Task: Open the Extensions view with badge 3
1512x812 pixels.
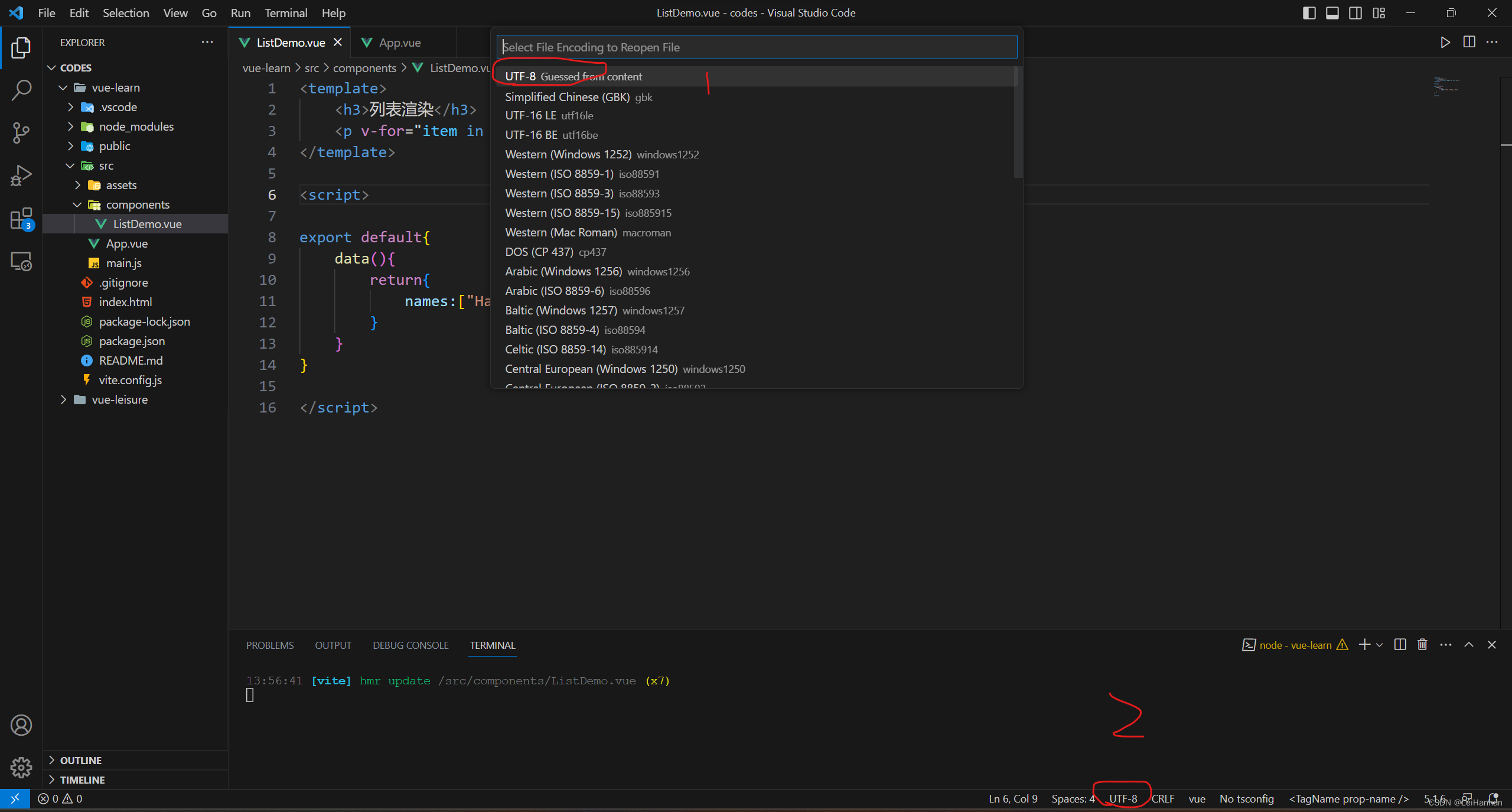Action: (x=21, y=219)
